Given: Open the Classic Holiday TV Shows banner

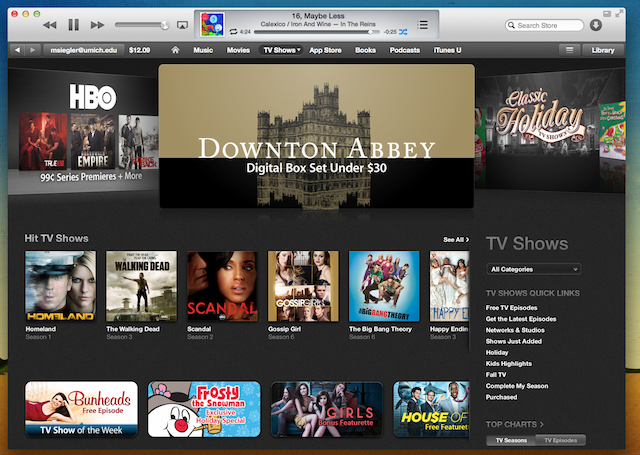Looking at the screenshot, I should [550, 131].
